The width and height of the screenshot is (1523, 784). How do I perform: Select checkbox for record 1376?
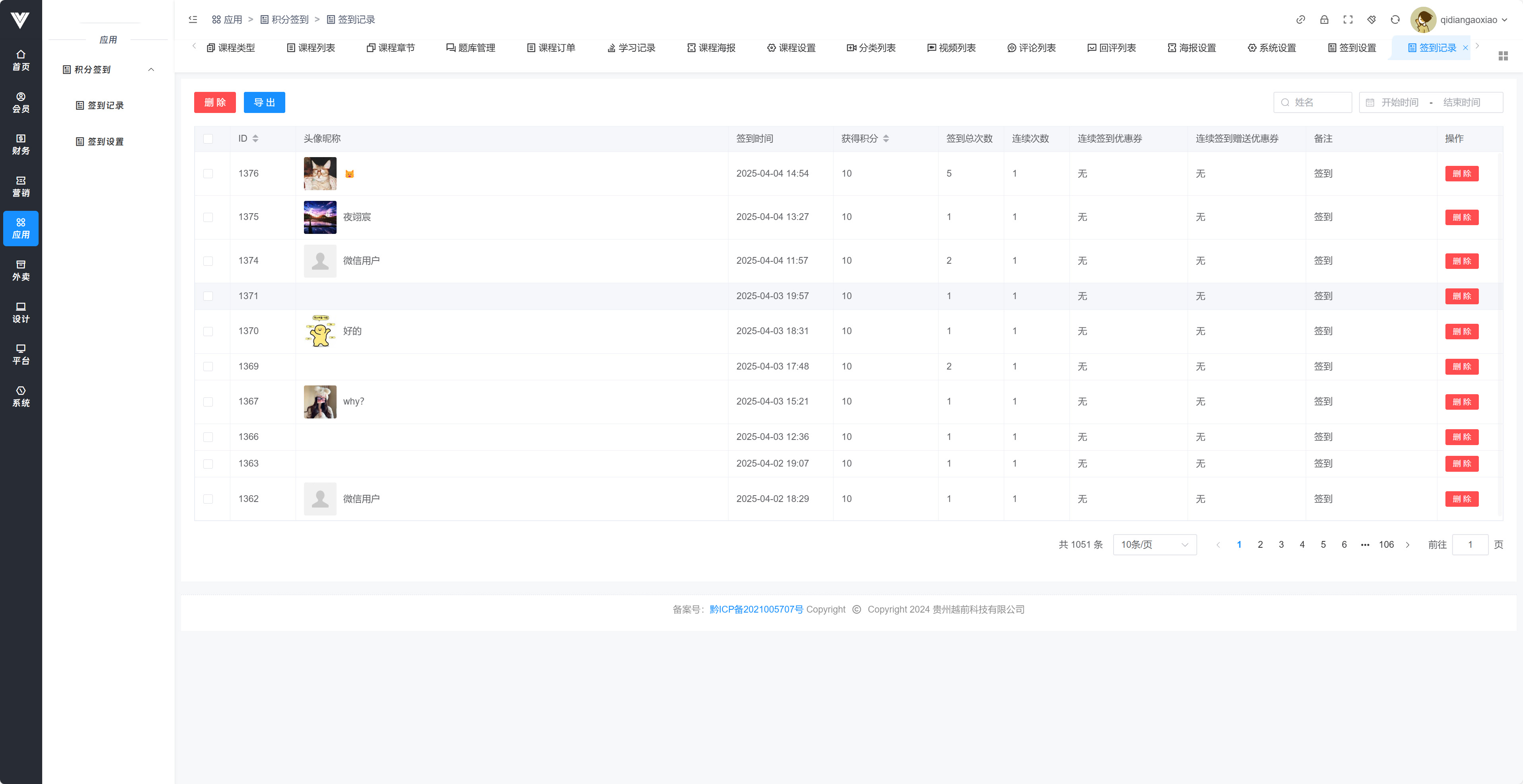coord(208,173)
